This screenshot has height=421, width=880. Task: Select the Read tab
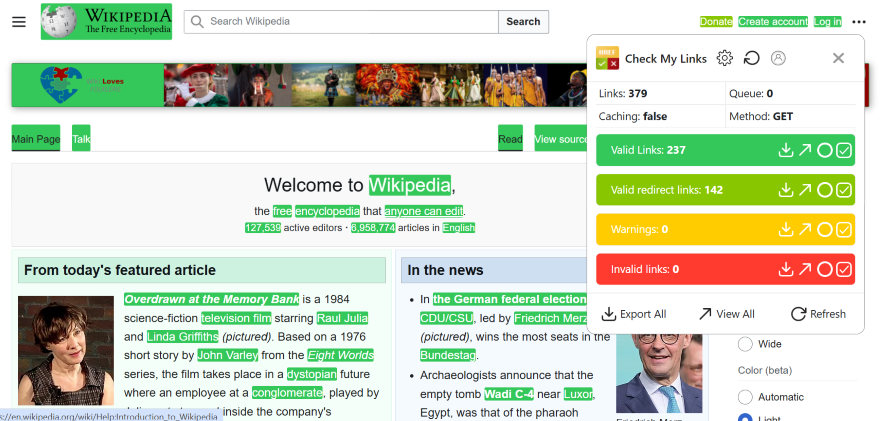click(x=510, y=139)
